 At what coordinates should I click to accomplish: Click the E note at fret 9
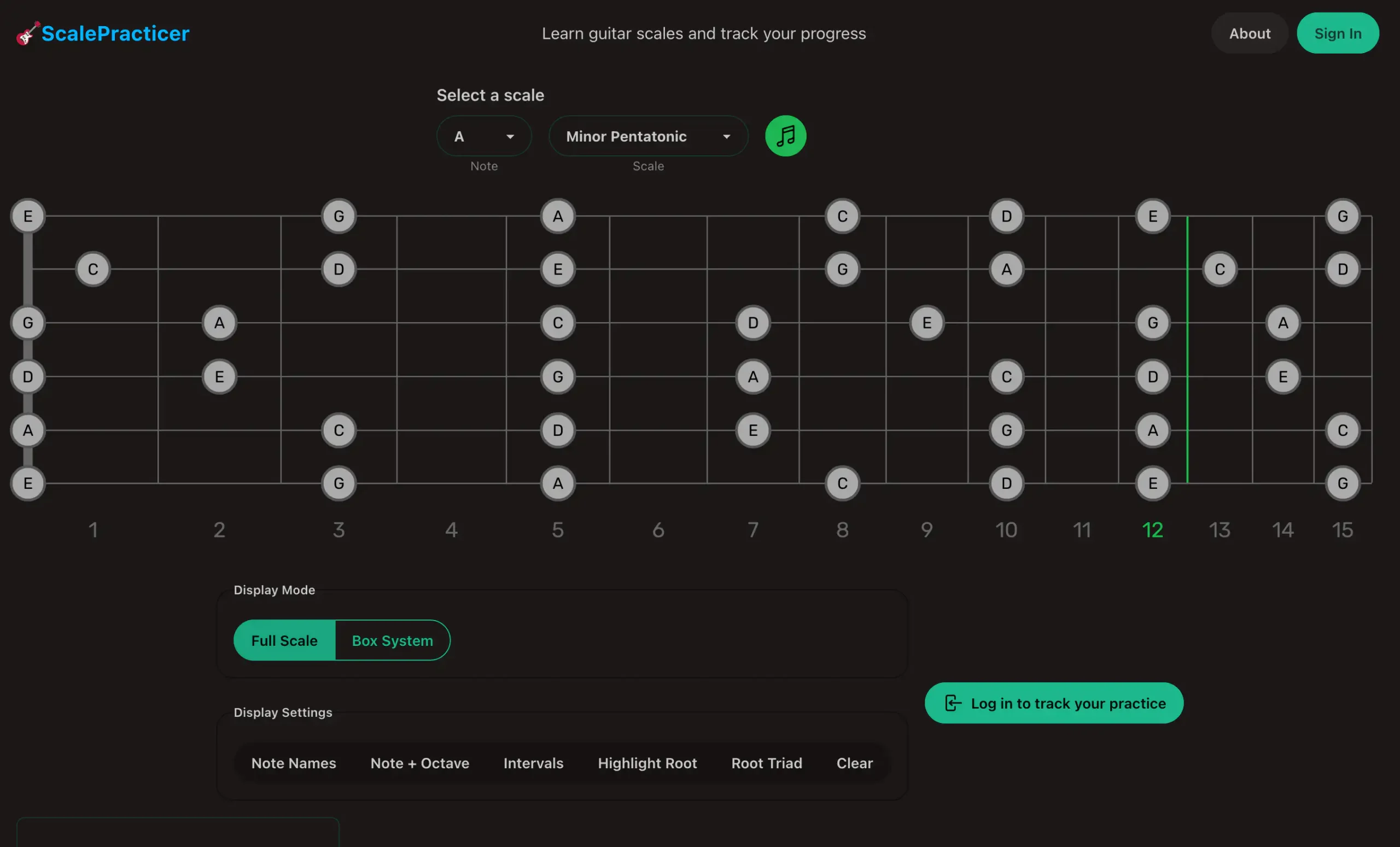(x=927, y=323)
